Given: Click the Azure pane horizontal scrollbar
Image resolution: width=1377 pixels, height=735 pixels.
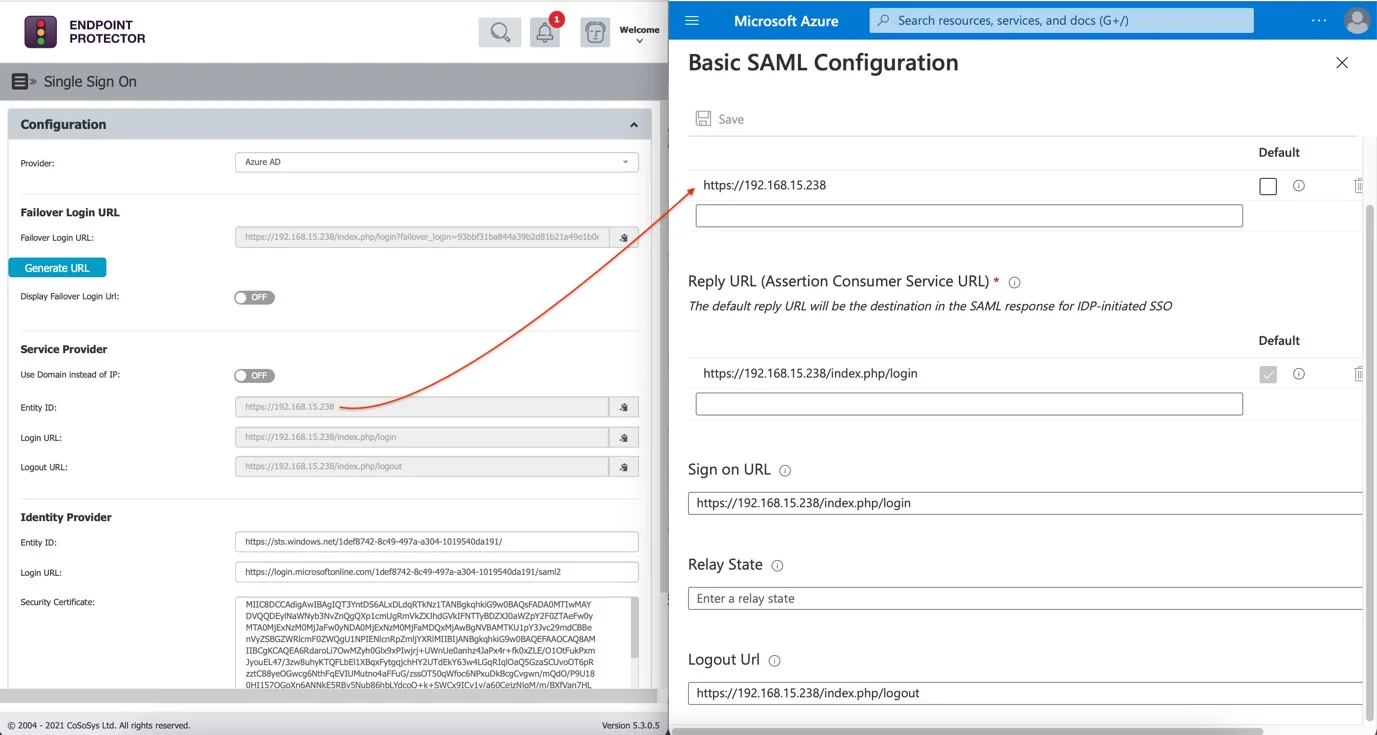Looking at the screenshot, I should tap(967, 730).
